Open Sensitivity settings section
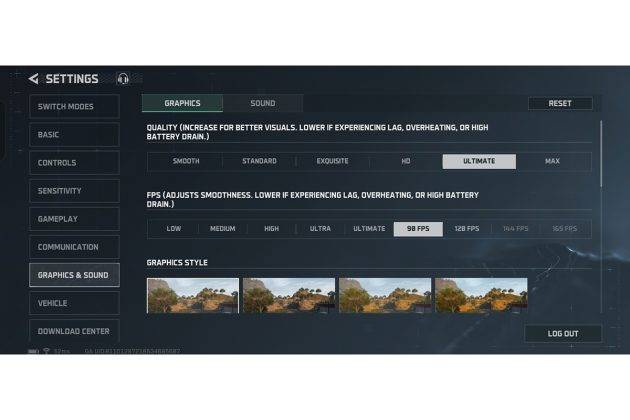The height and width of the screenshot is (420, 630). coord(74,191)
